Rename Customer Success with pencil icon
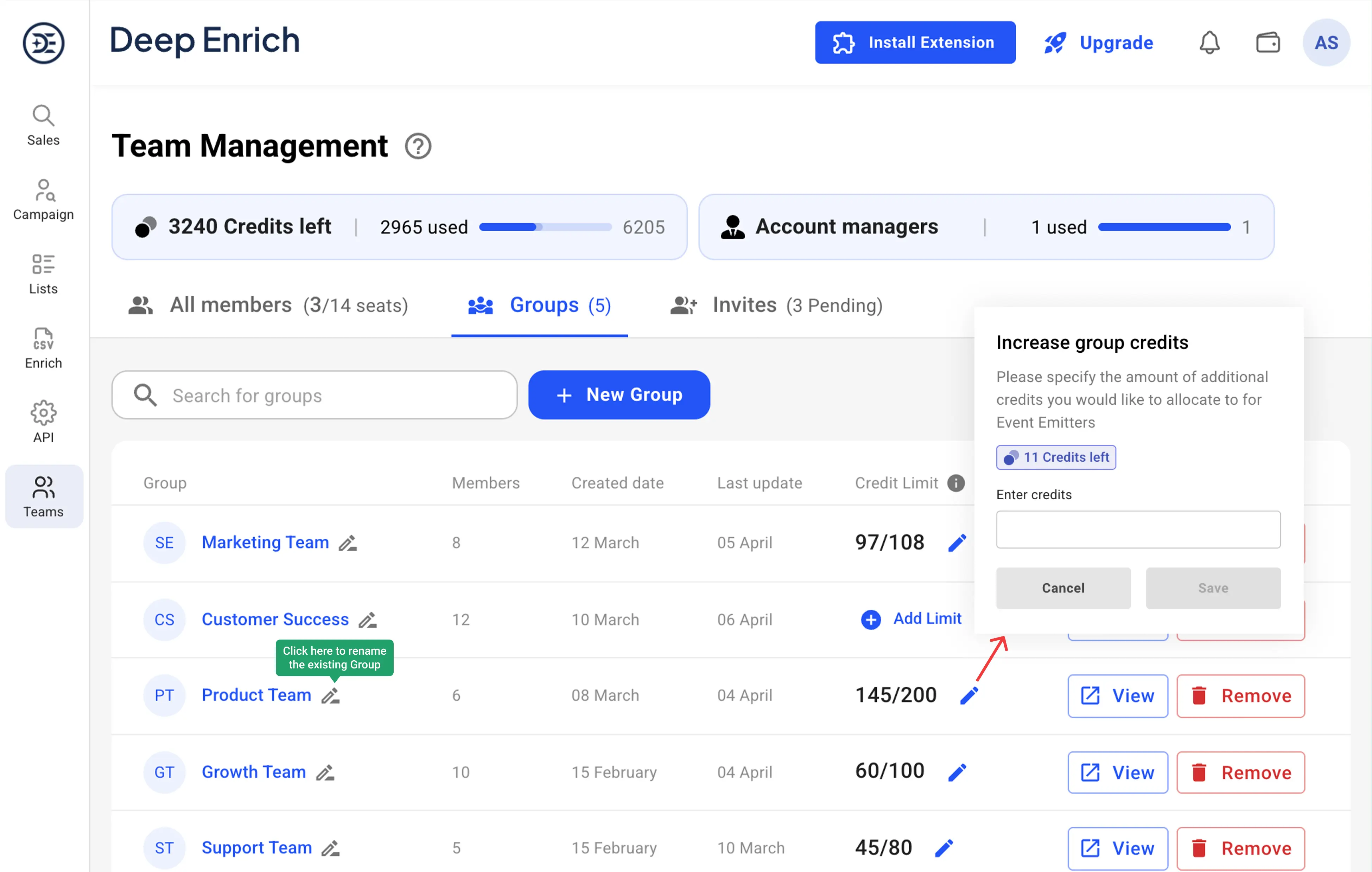 pyautogui.click(x=368, y=620)
